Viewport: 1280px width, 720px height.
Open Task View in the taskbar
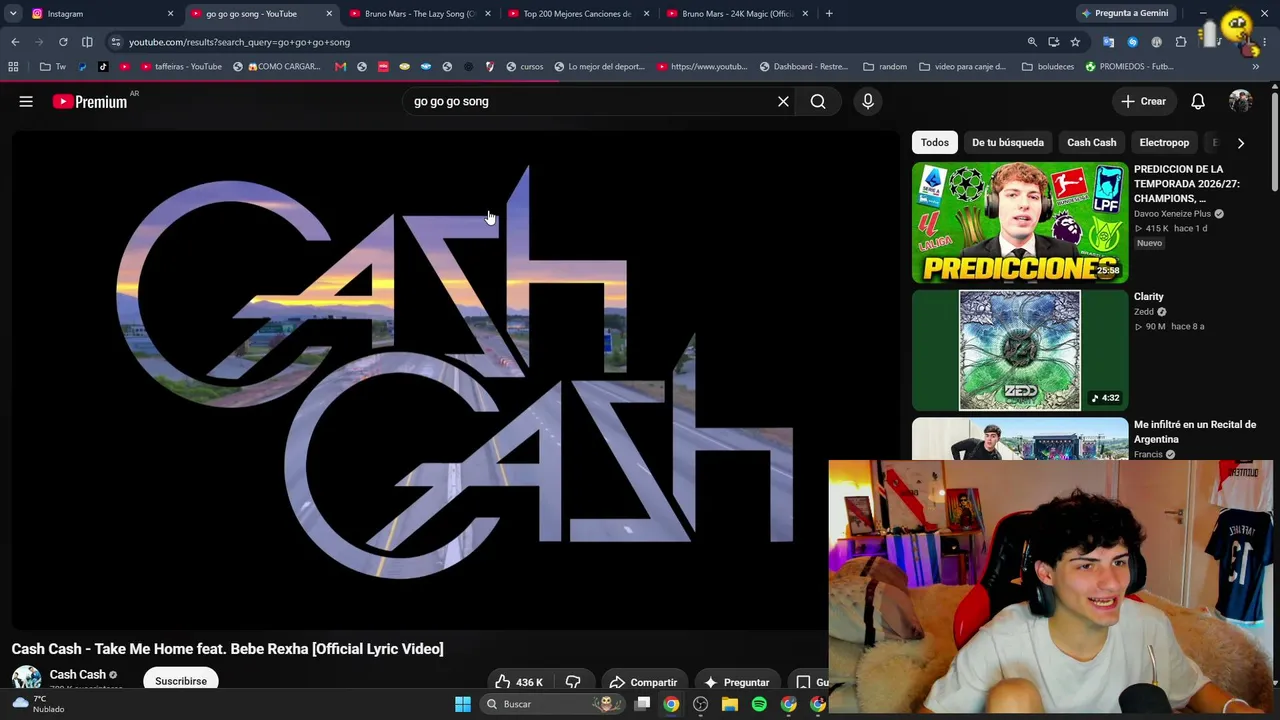643,704
